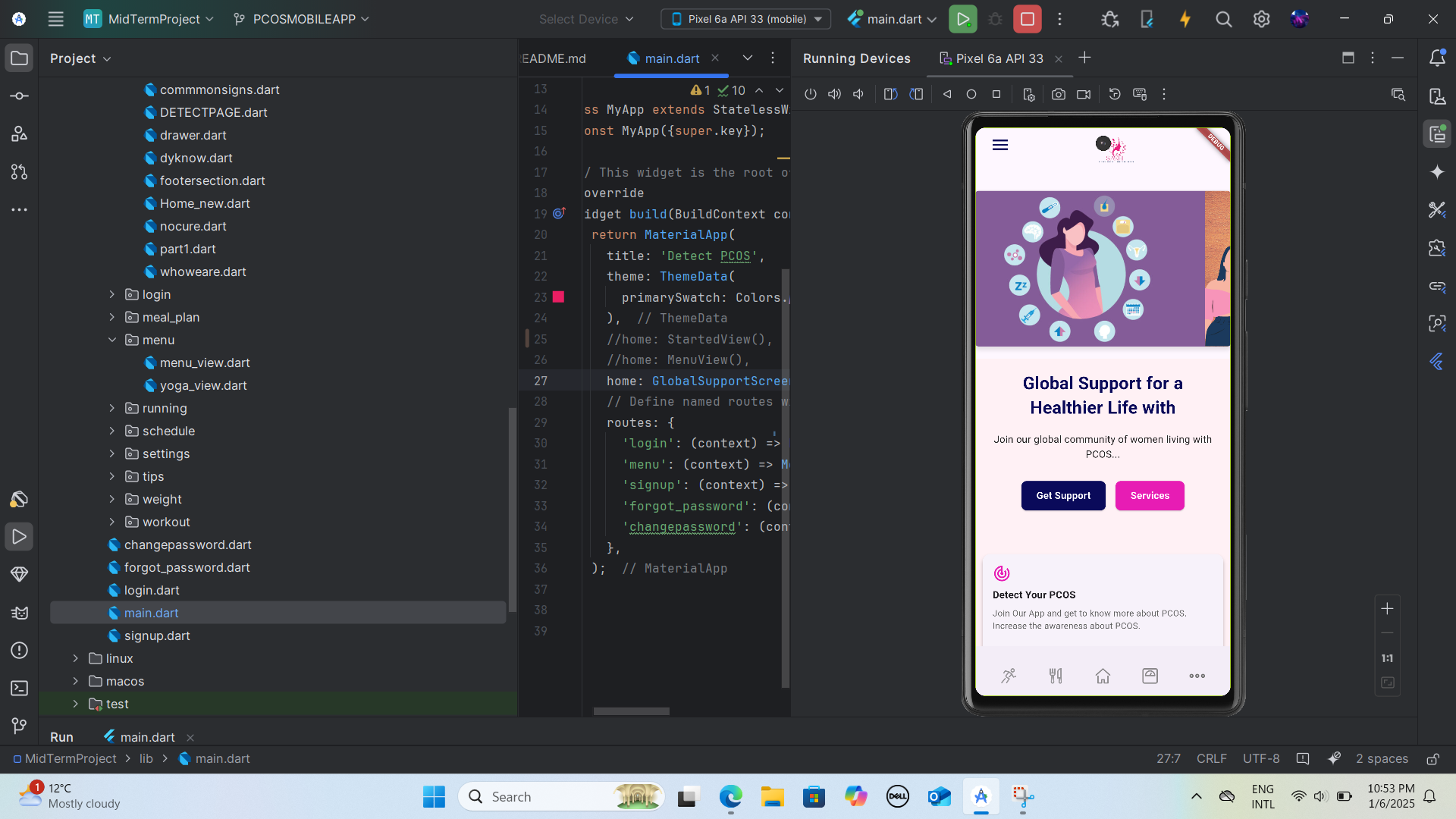Viewport: 1456px width, 819px height.
Task: Open Pixel 6a API 33 device dropdown
Action: pos(745,19)
